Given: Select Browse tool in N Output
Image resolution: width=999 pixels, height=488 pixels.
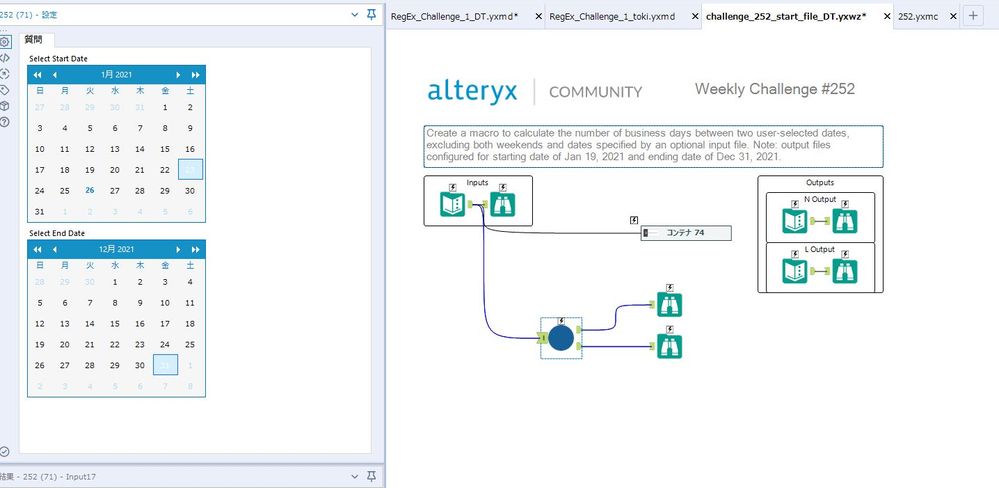Looking at the screenshot, I should coord(845,221).
